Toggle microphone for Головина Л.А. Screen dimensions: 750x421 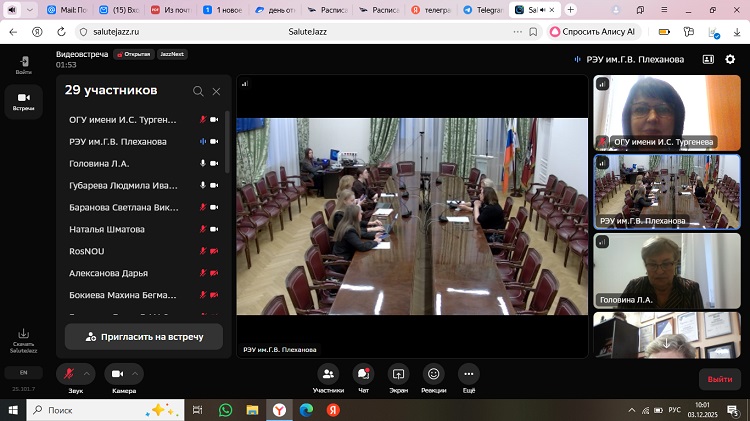[202, 163]
